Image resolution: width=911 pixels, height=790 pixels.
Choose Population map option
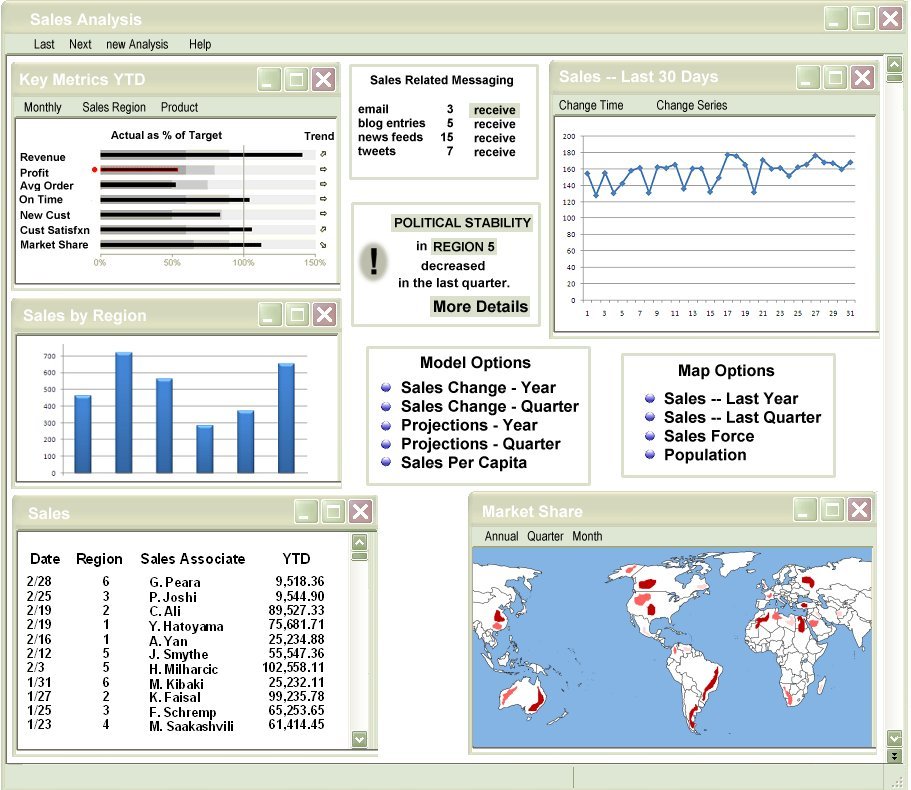[x=705, y=455]
